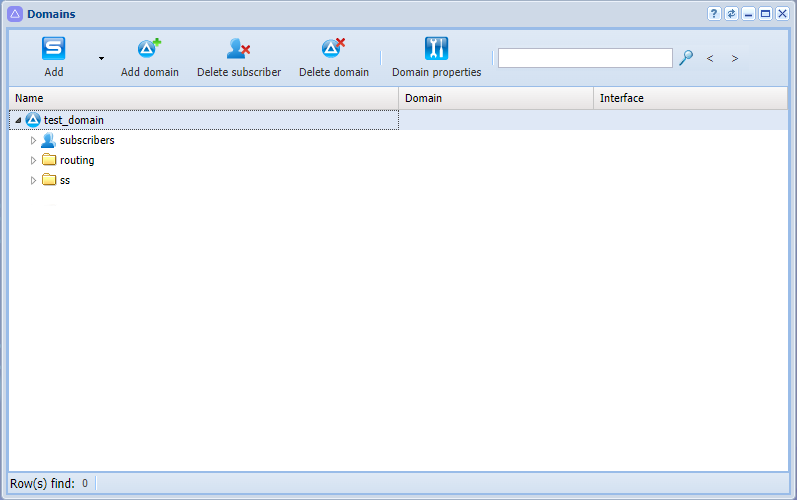Select the test_domain item
Image resolution: width=797 pixels, height=500 pixels.
[74, 120]
